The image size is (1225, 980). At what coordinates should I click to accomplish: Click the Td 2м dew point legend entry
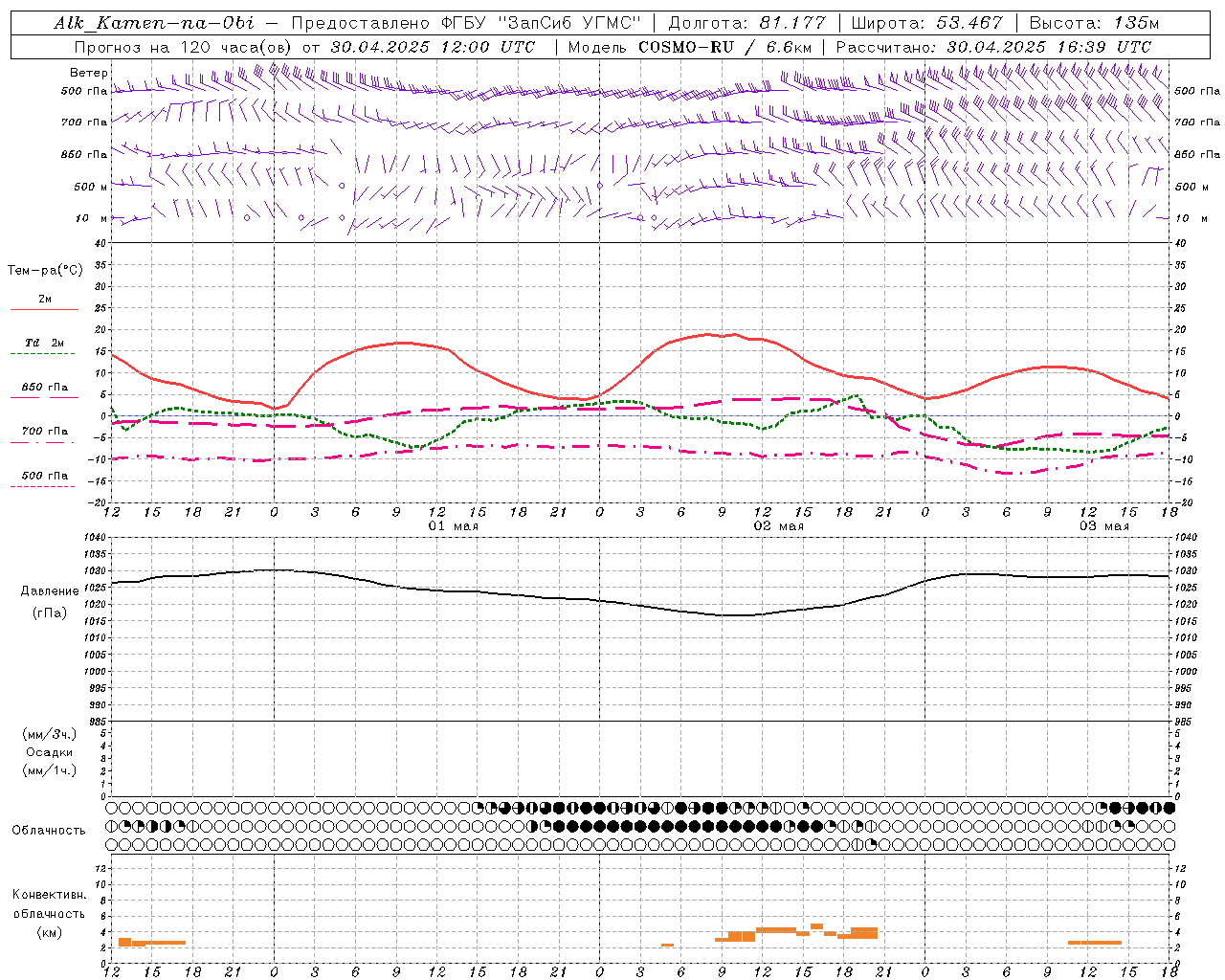(x=44, y=343)
